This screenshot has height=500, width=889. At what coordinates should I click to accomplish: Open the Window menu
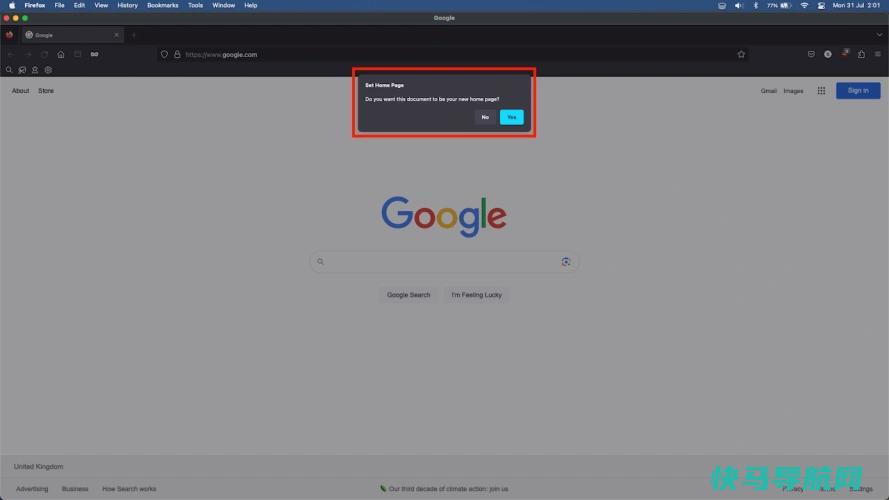(223, 5)
